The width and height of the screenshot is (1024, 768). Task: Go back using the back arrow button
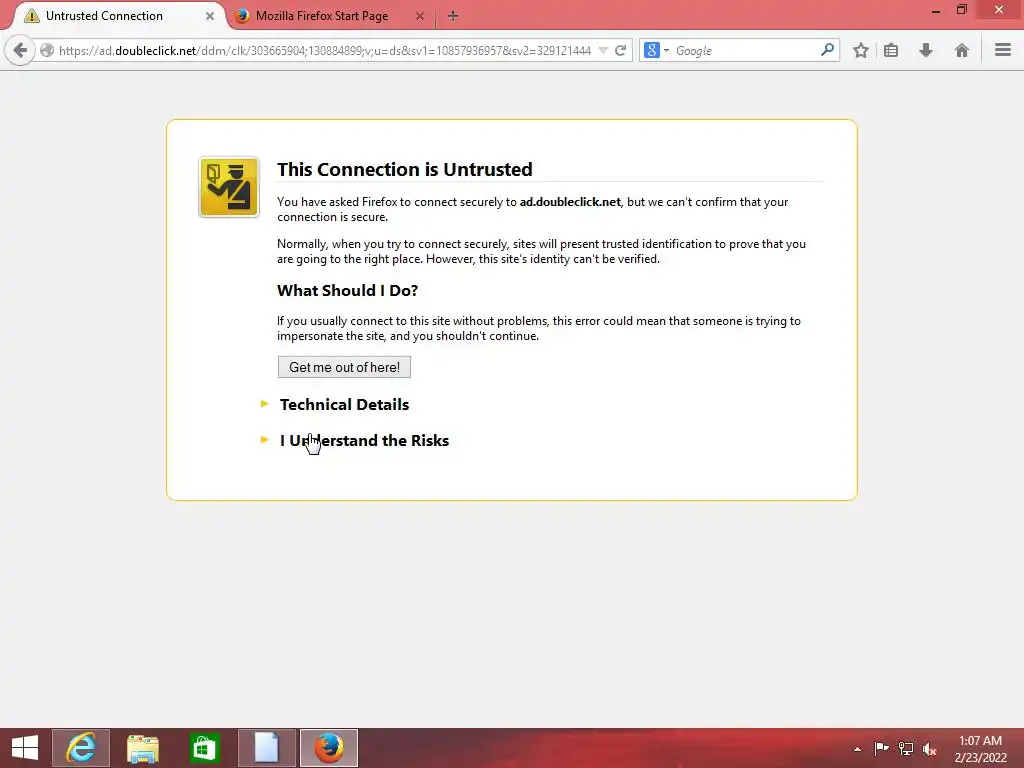tap(20, 50)
